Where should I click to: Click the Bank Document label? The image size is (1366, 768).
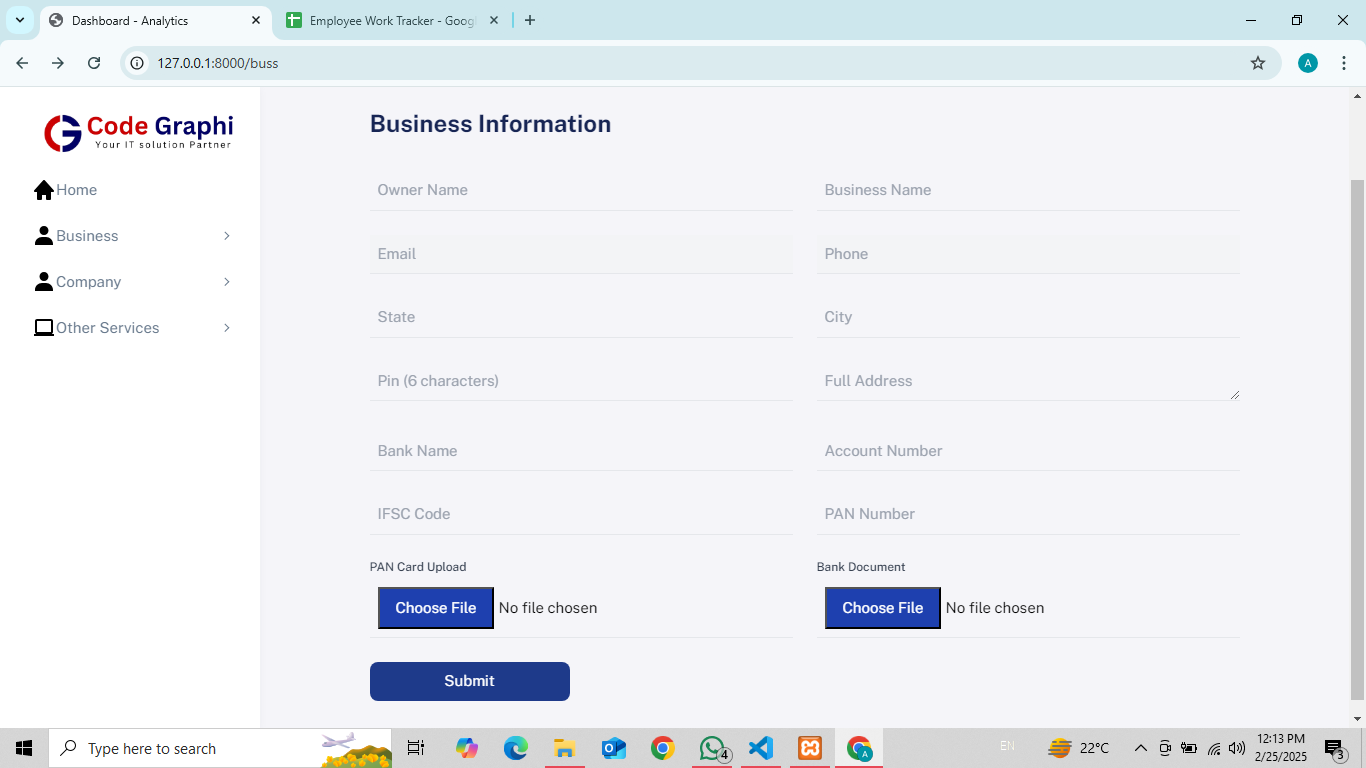(861, 567)
